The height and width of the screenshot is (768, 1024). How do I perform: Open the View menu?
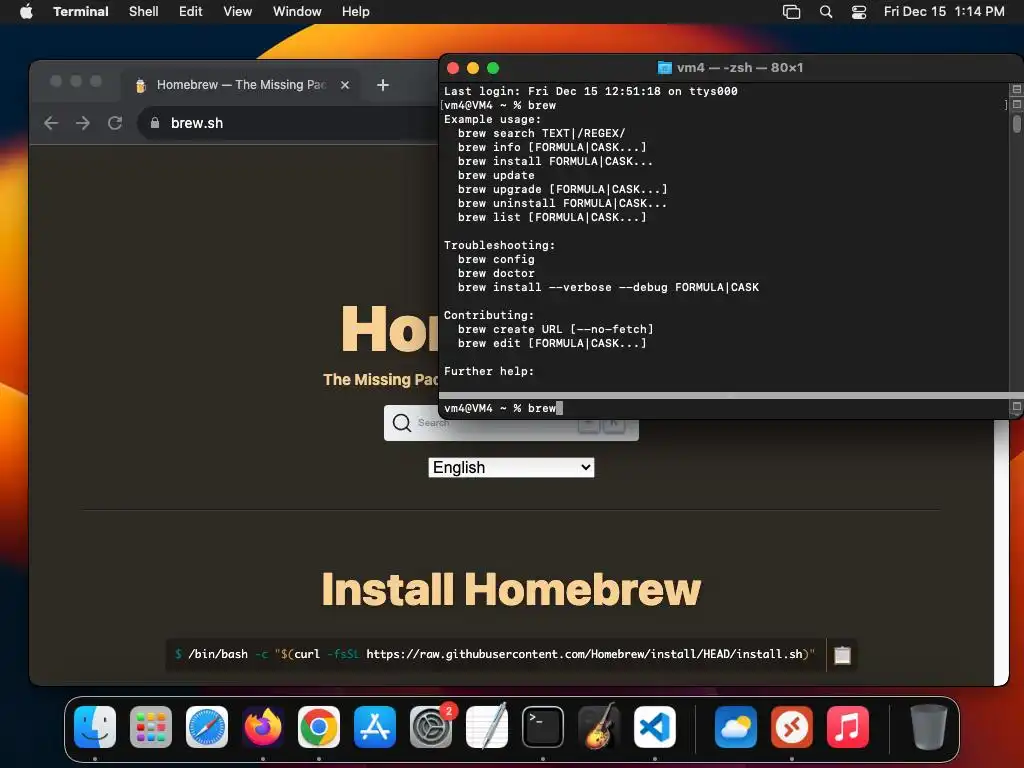pyautogui.click(x=238, y=12)
